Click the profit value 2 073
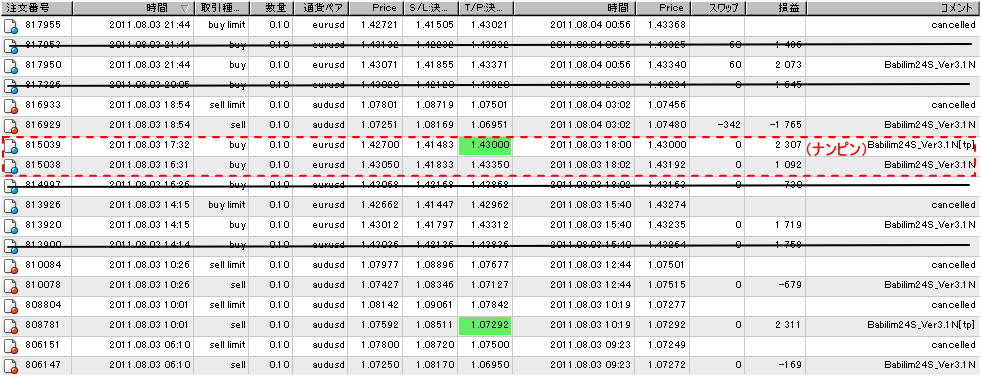This screenshot has height=376, width=981. [787, 65]
